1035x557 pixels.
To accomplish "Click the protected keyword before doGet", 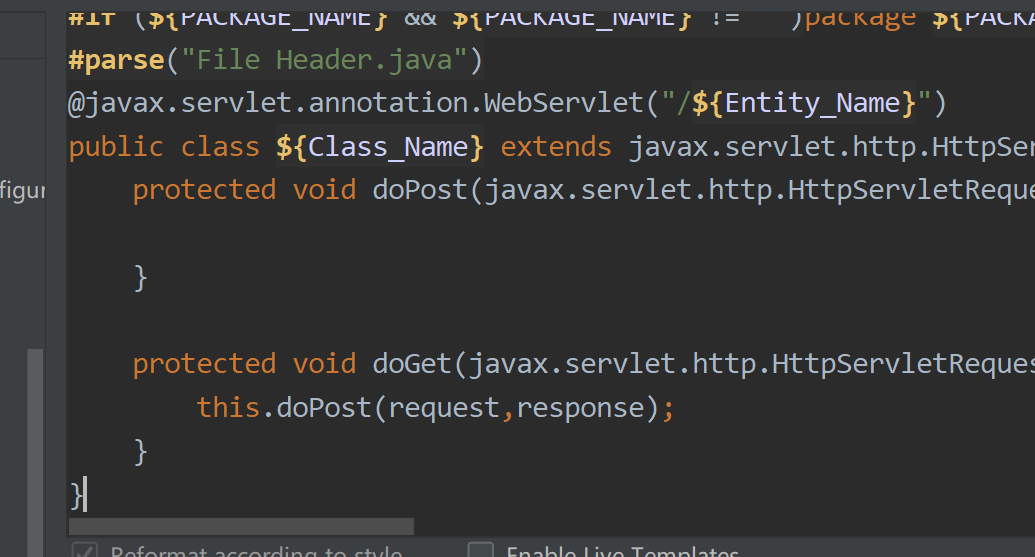I will pyautogui.click(x=204, y=363).
